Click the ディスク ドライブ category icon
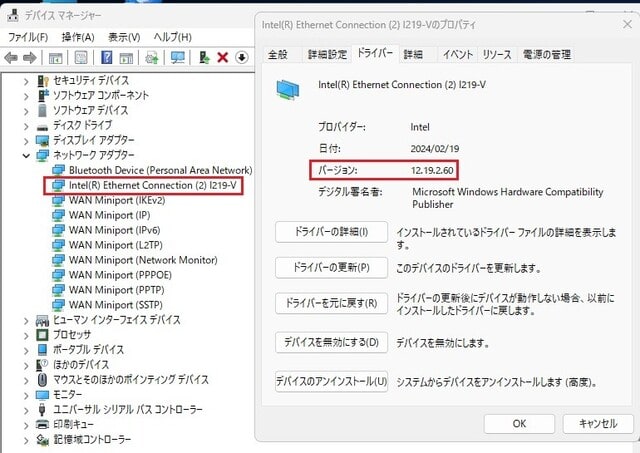 click(x=42, y=127)
